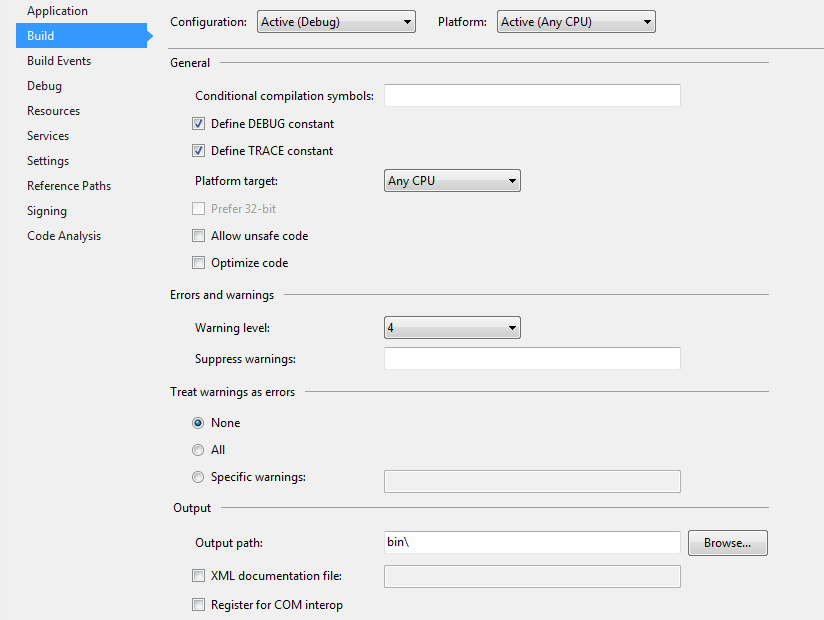Switch to the Build Events tab
The width and height of the screenshot is (824, 620).
[x=59, y=61]
